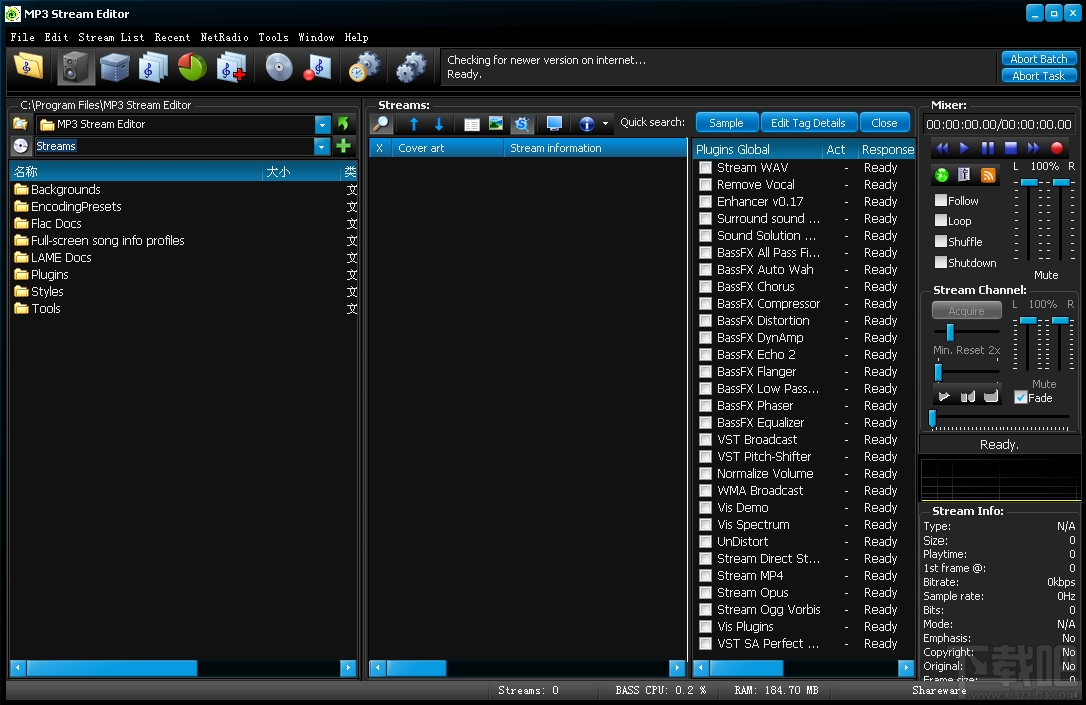Enable the Follow checkbox
This screenshot has height=705, width=1086.
941,200
